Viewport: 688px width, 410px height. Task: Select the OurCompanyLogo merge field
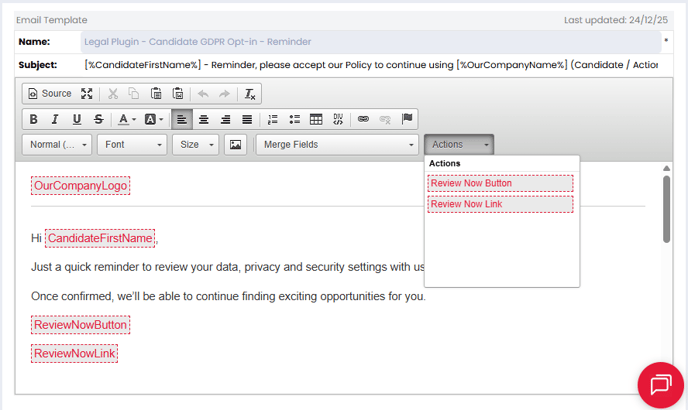click(x=80, y=186)
